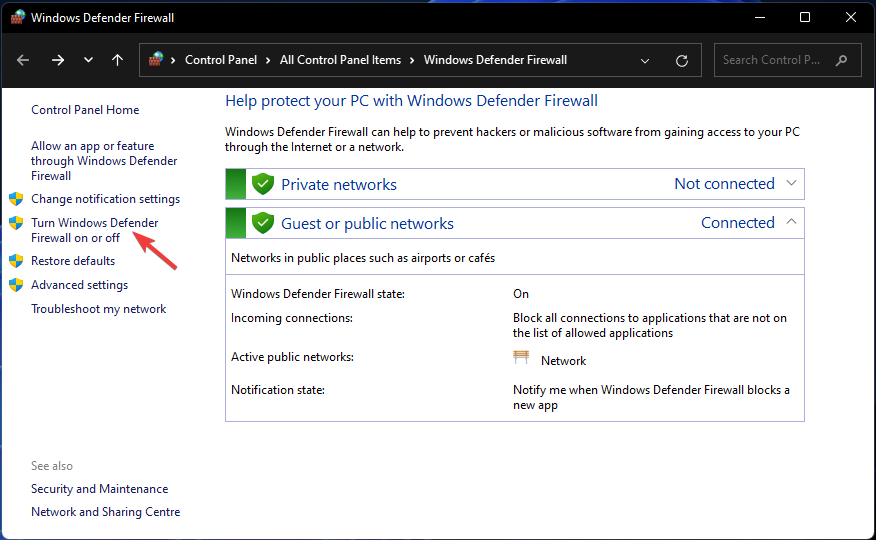Click Windows Defender Firewall state label

(x=318, y=294)
